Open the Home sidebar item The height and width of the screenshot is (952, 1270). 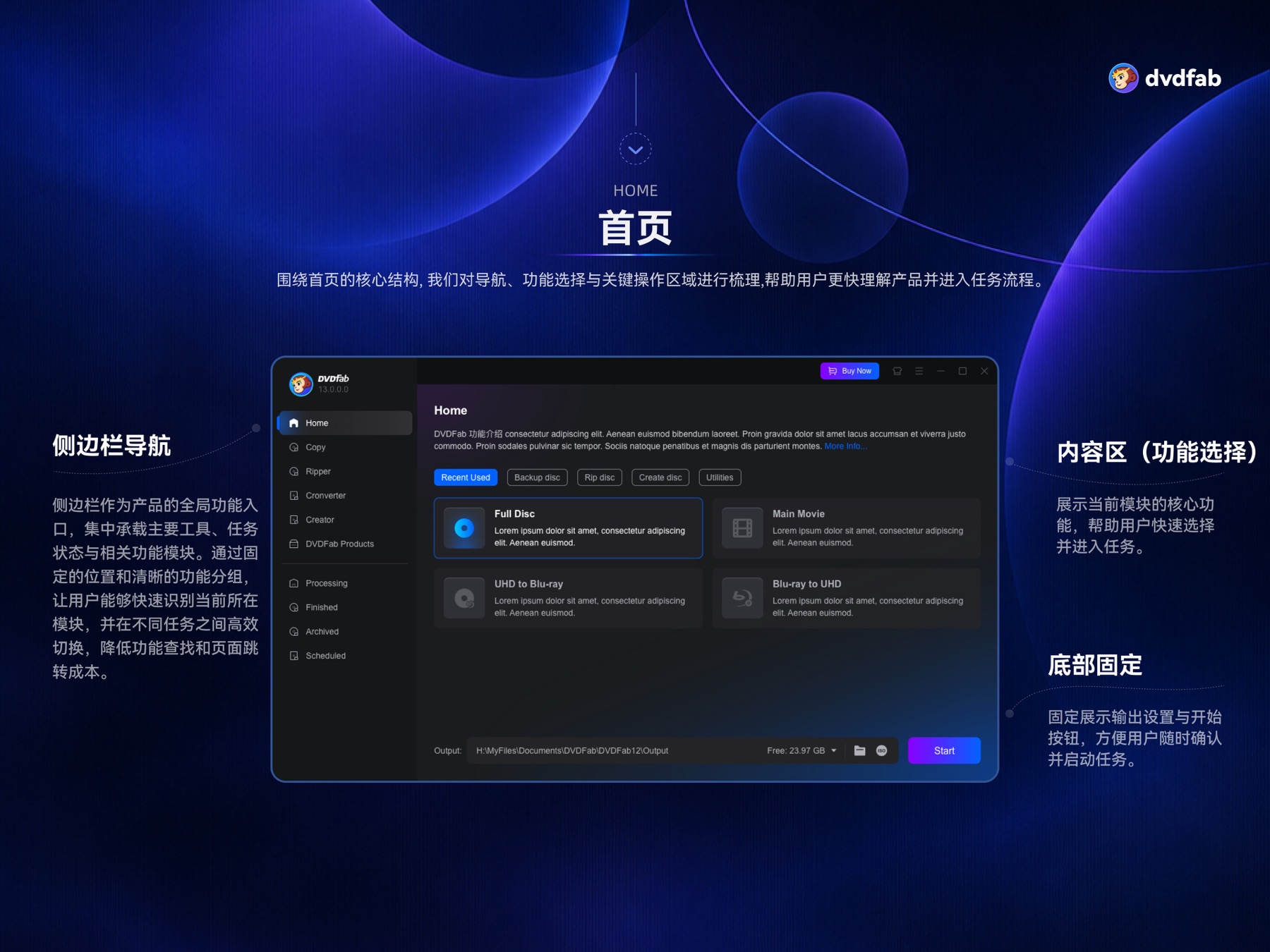pos(345,423)
